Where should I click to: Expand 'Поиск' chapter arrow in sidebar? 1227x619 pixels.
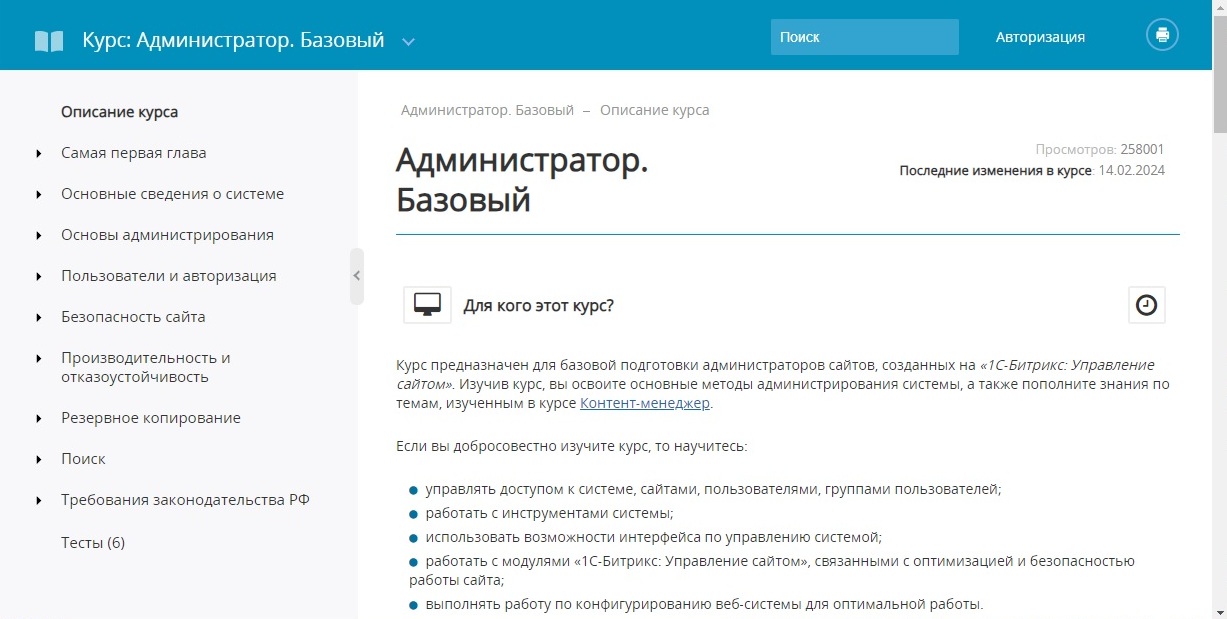click(x=38, y=460)
